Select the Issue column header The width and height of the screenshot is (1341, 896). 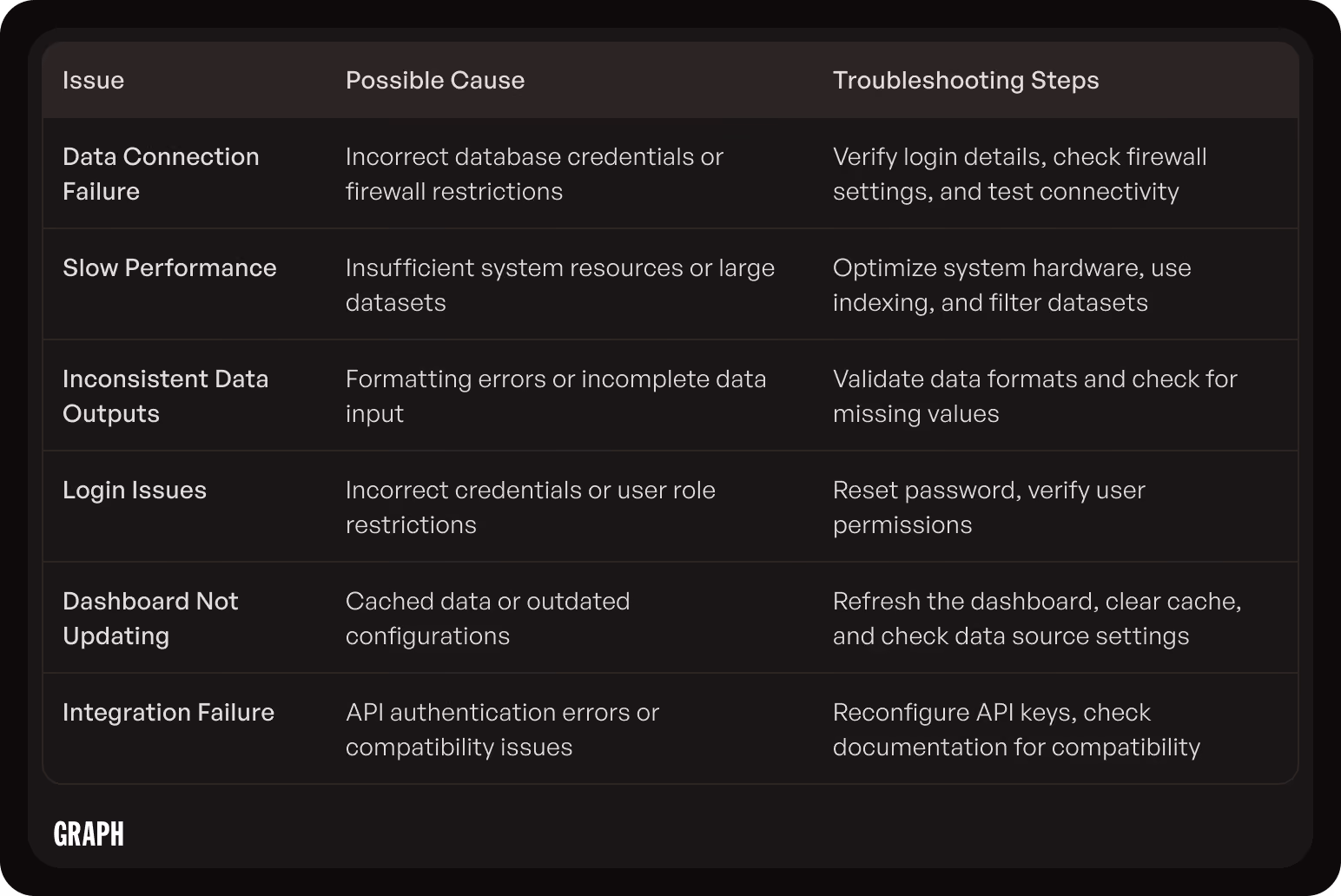pyautogui.click(x=93, y=81)
